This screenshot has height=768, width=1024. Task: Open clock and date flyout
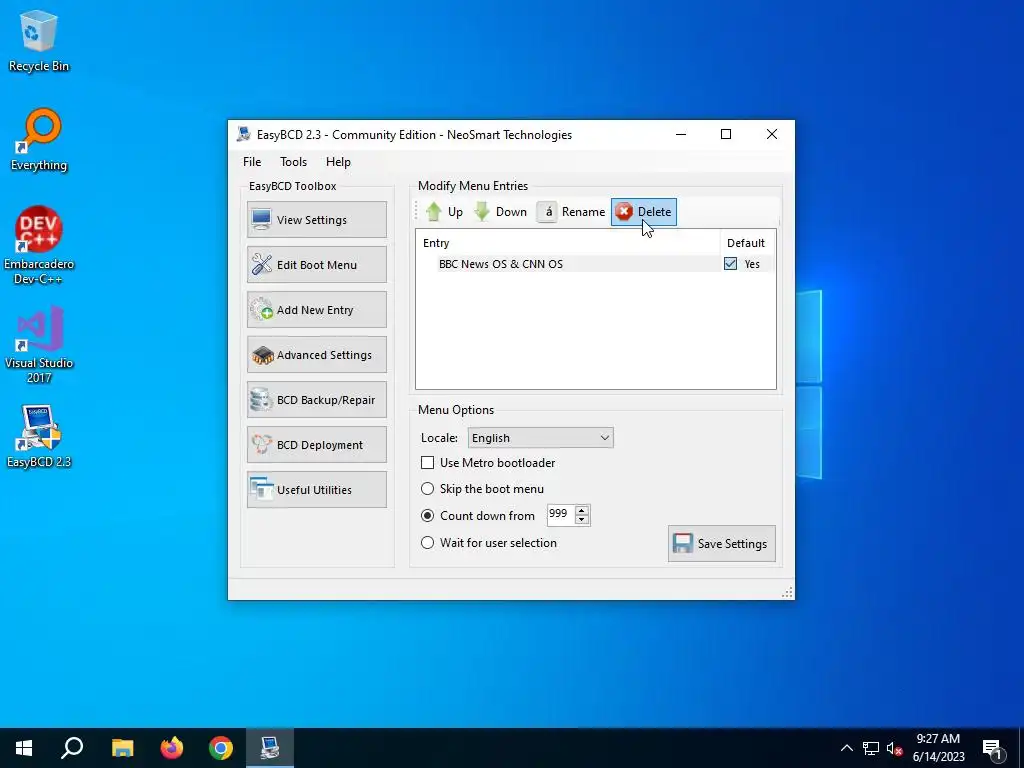tap(938, 748)
